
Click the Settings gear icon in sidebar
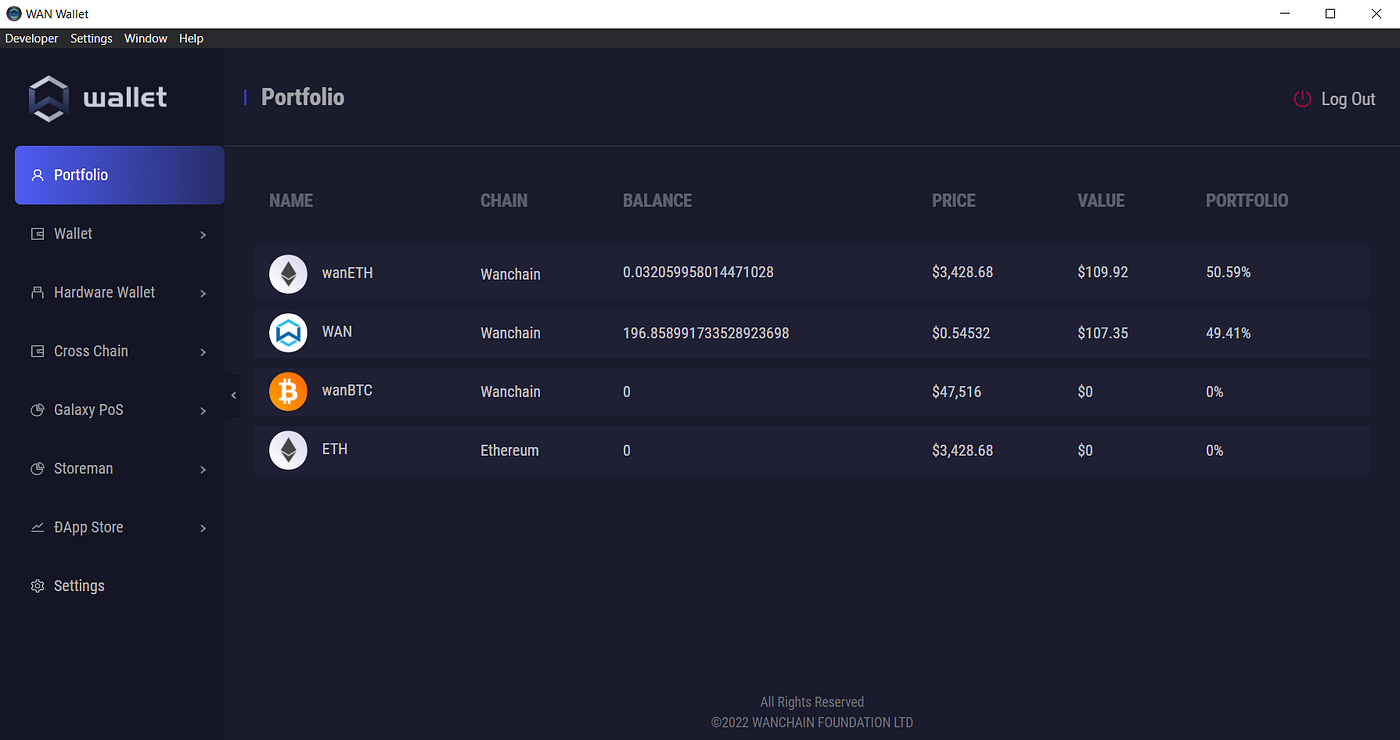coord(38,586)
